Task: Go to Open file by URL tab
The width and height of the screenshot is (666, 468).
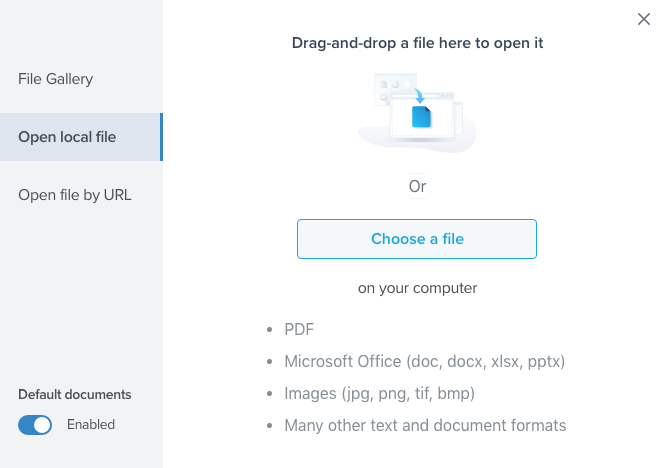Action: [75, 195]
